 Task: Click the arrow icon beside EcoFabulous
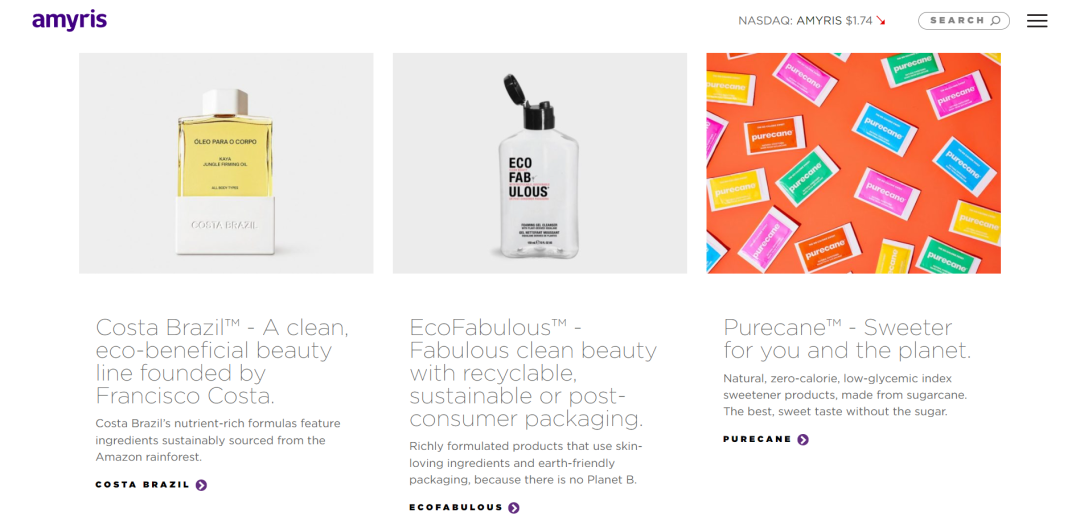point(514,508)
